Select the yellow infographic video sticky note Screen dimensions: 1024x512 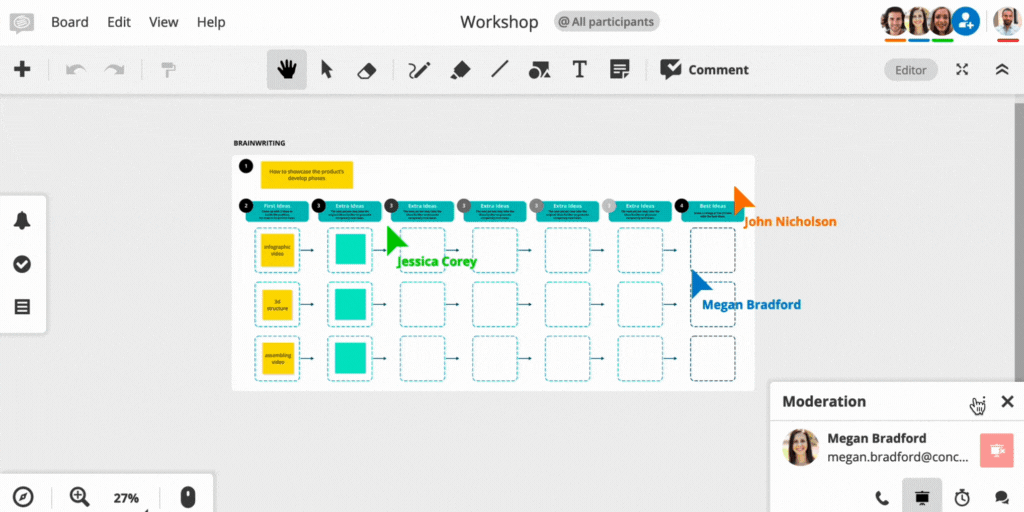tap(278, 250)
